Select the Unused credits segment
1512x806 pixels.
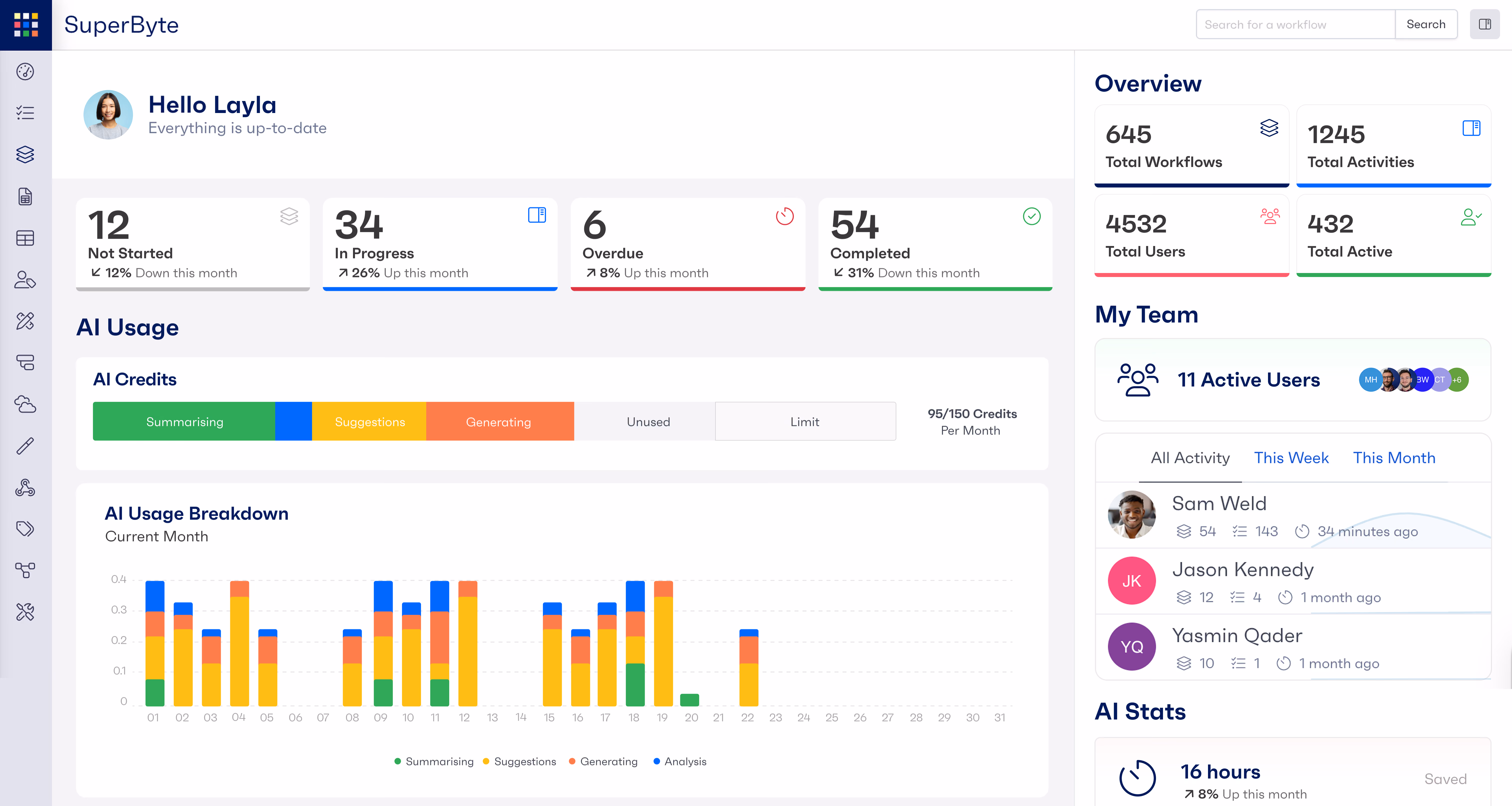tap(644, 421)
